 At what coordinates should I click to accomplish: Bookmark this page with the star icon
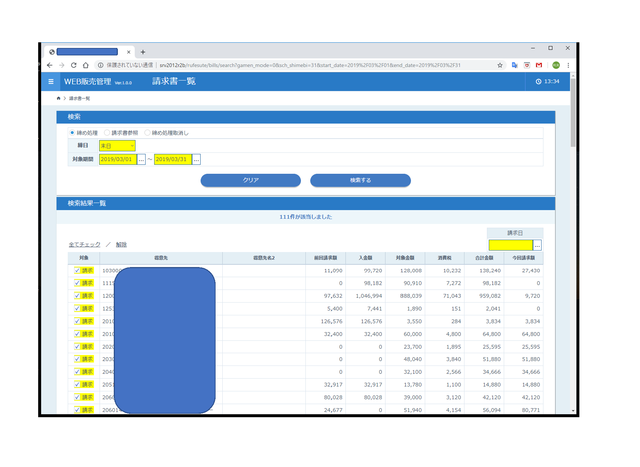coord(500,65)
